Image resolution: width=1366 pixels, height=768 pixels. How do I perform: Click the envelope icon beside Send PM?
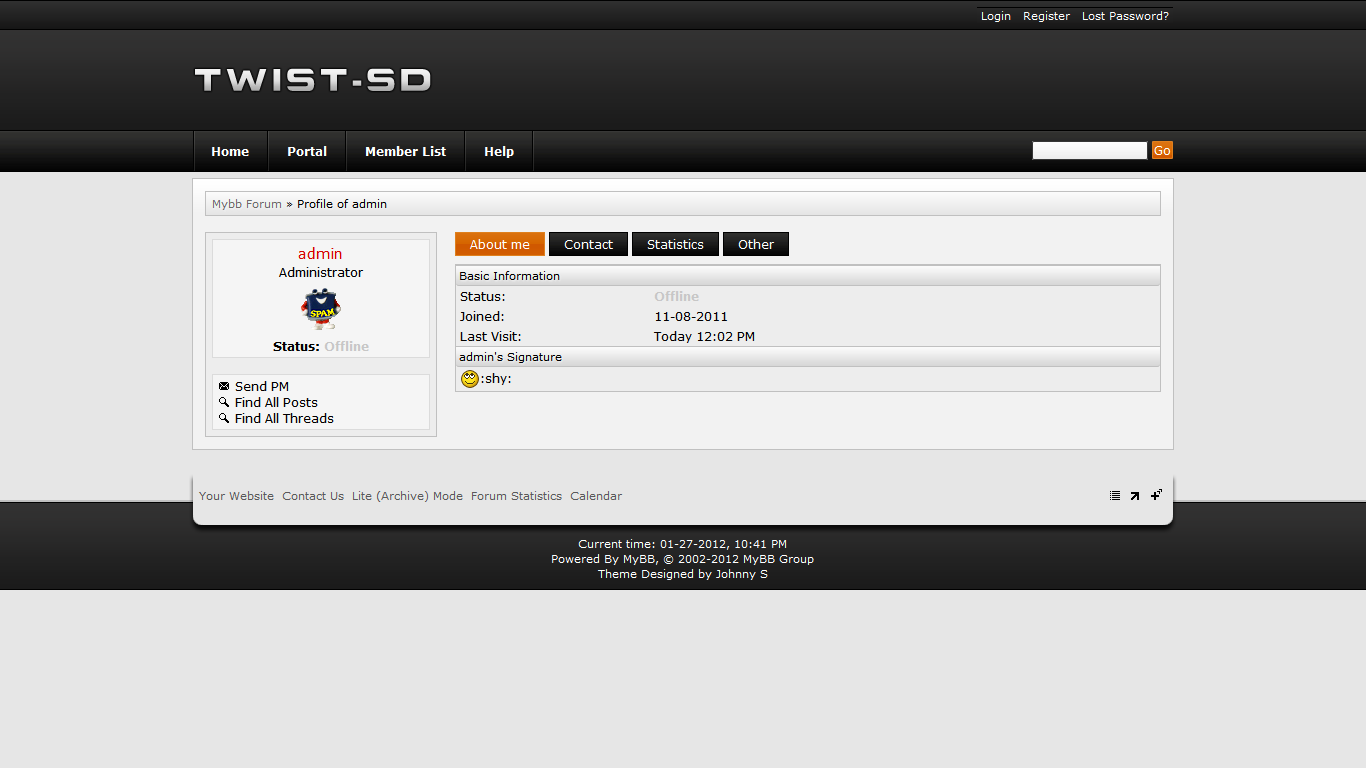click(x=224, y=386)
